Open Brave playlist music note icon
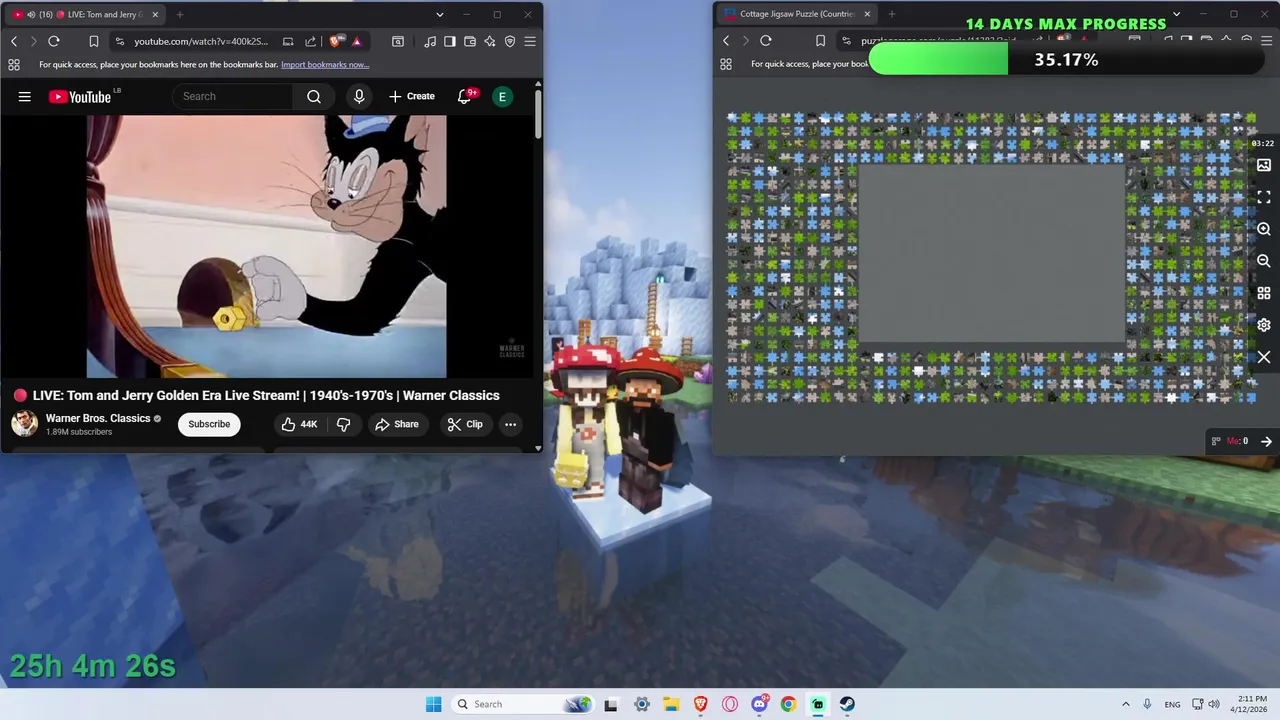1280x720 pixels. (430, 41)
